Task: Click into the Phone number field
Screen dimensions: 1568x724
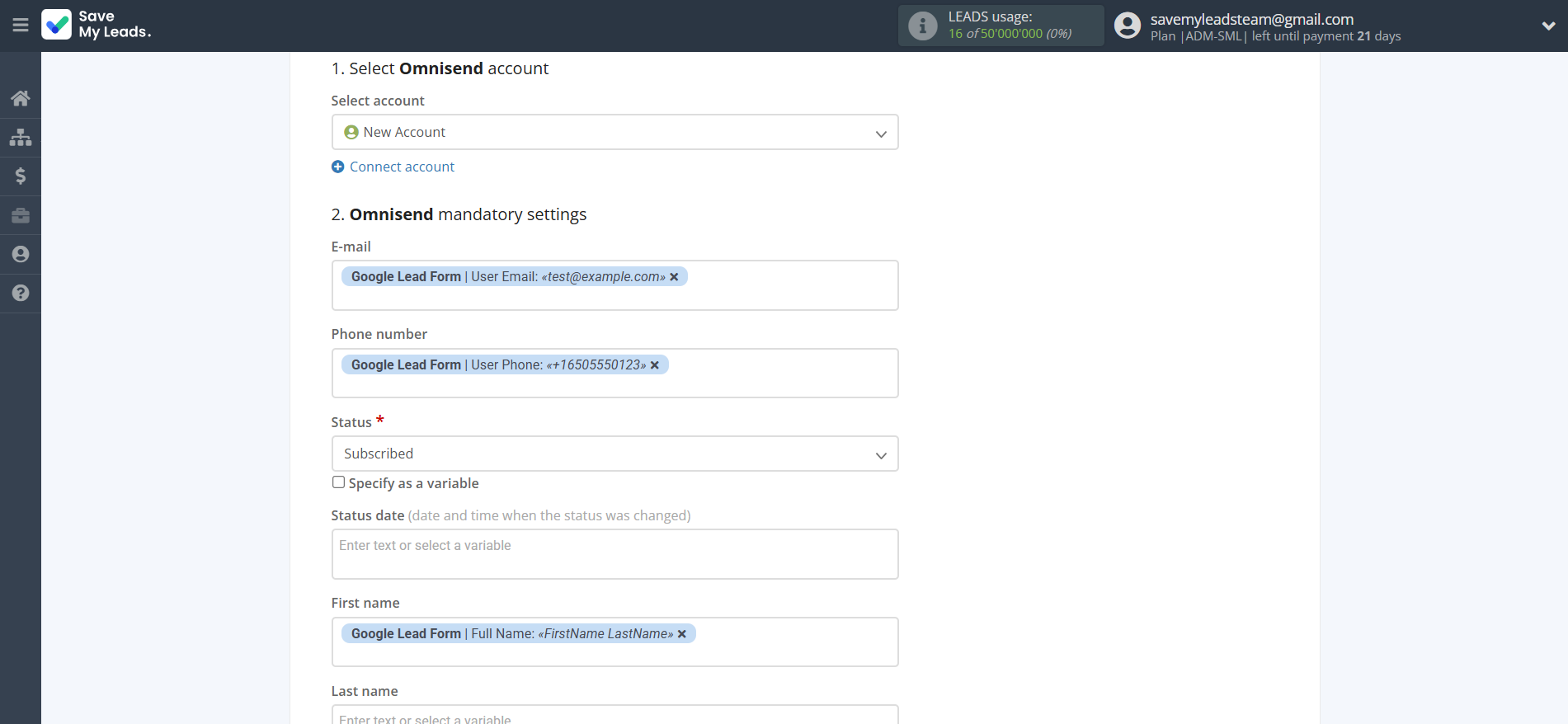Action: 614,374
